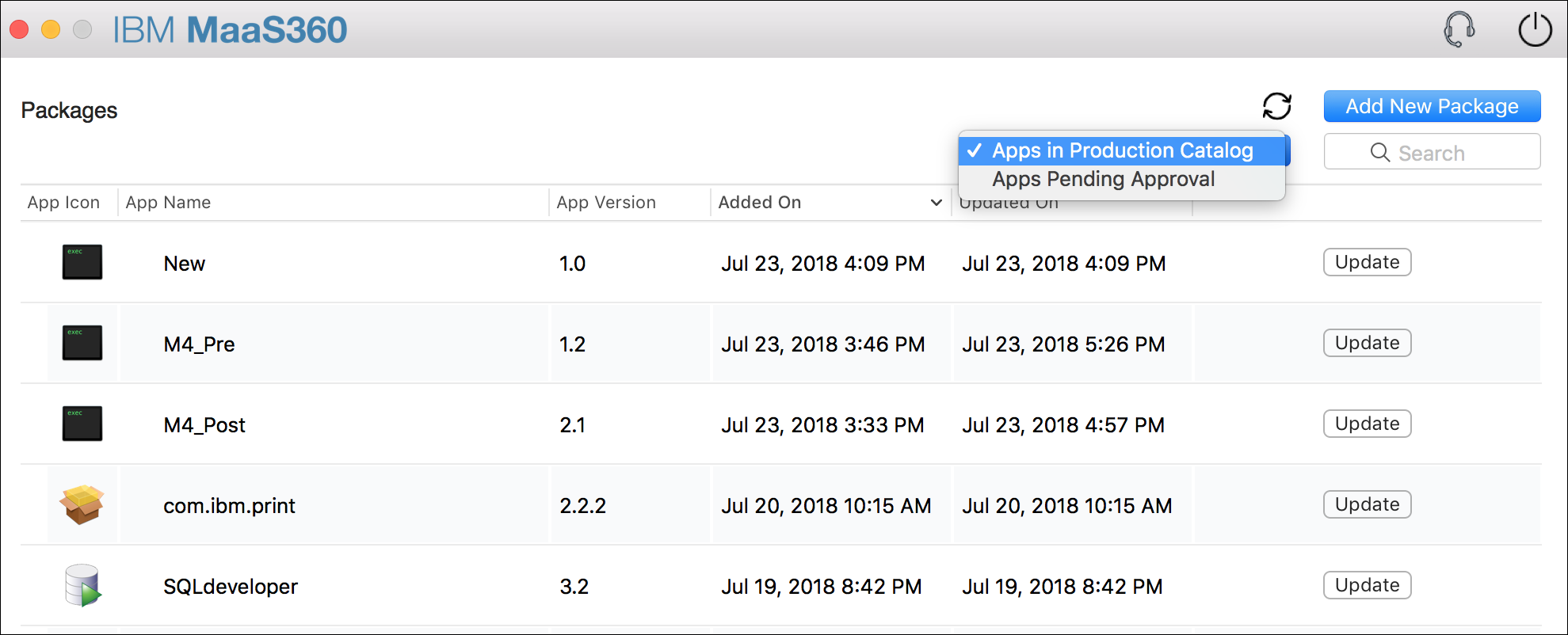The image size is (1568, 635).
Task: Sort by App Name column header
Action: click(168, 203)
